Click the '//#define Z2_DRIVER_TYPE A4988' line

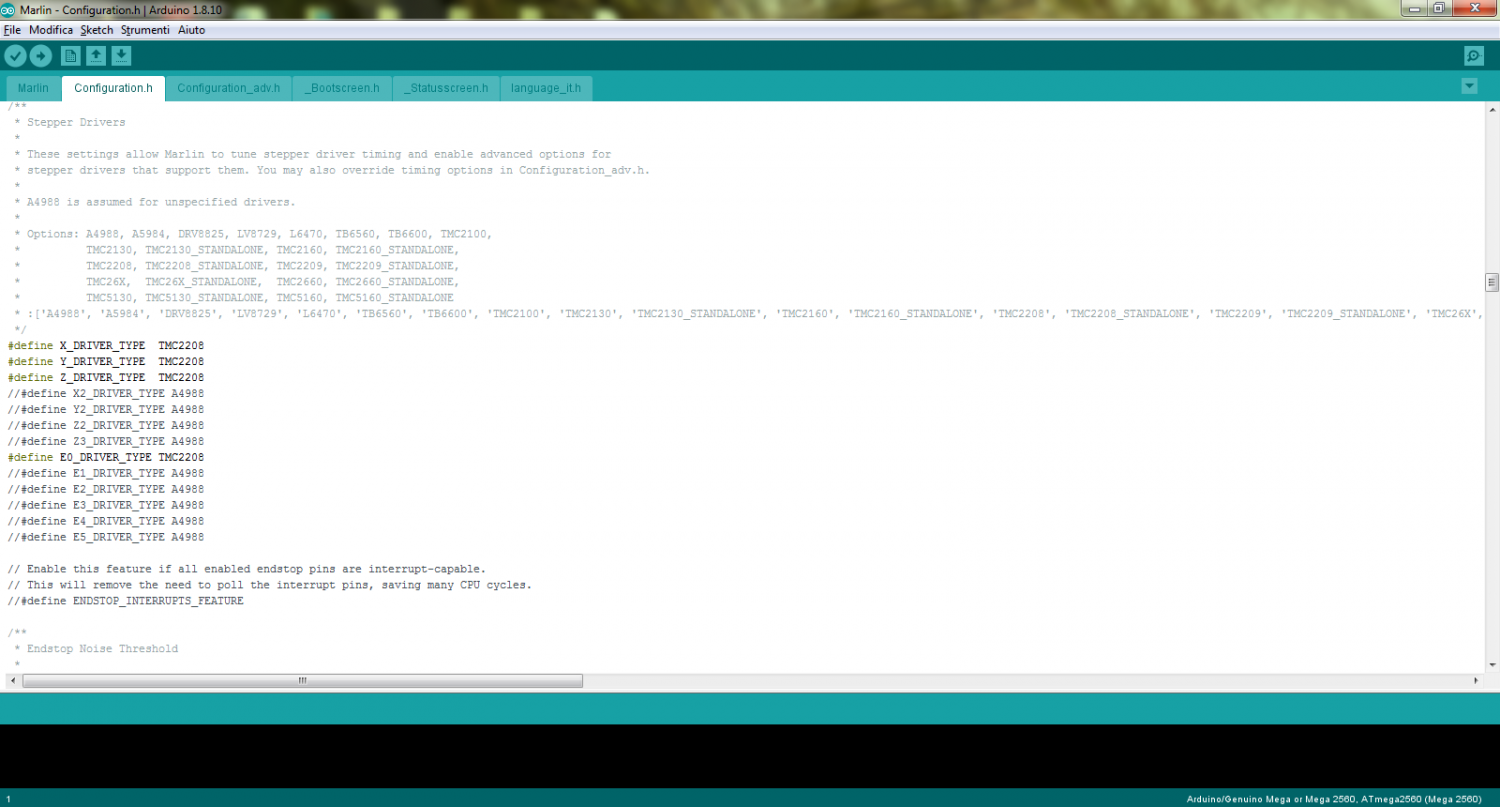pos(106,425)
